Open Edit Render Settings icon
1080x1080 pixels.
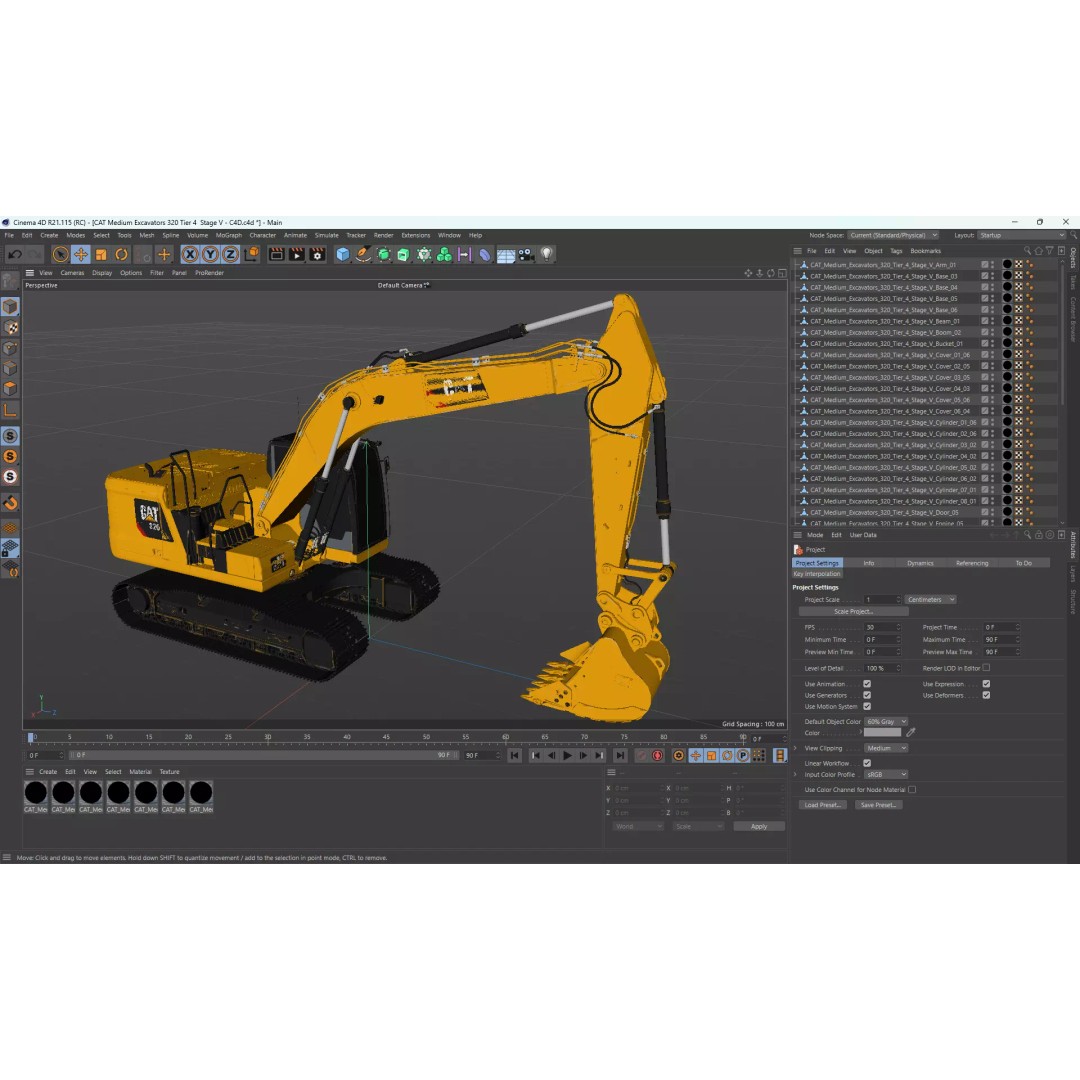[x=317, y=255]
